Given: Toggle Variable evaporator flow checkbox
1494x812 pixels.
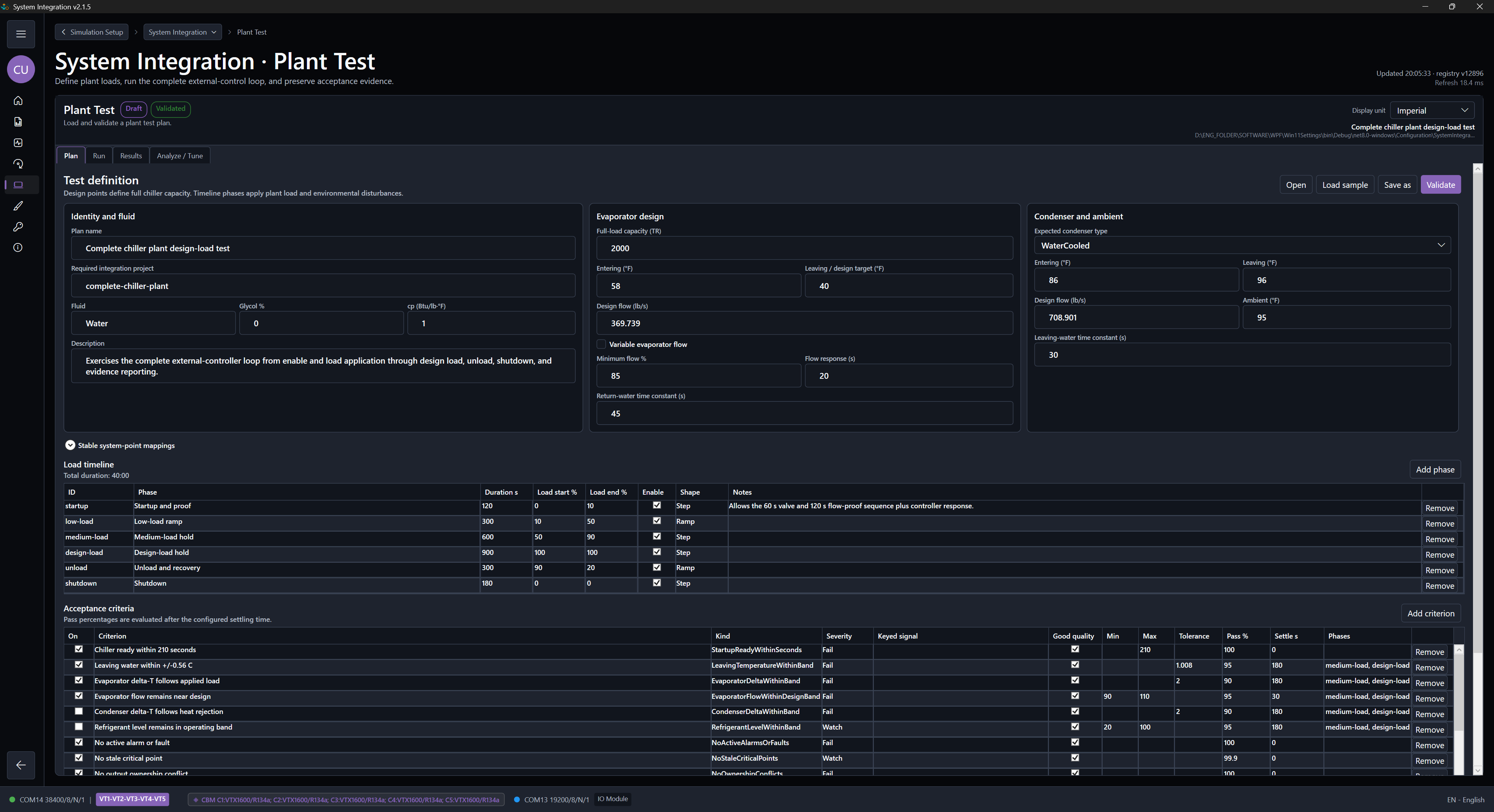Looking at the screenshot, I should [601, 344].
